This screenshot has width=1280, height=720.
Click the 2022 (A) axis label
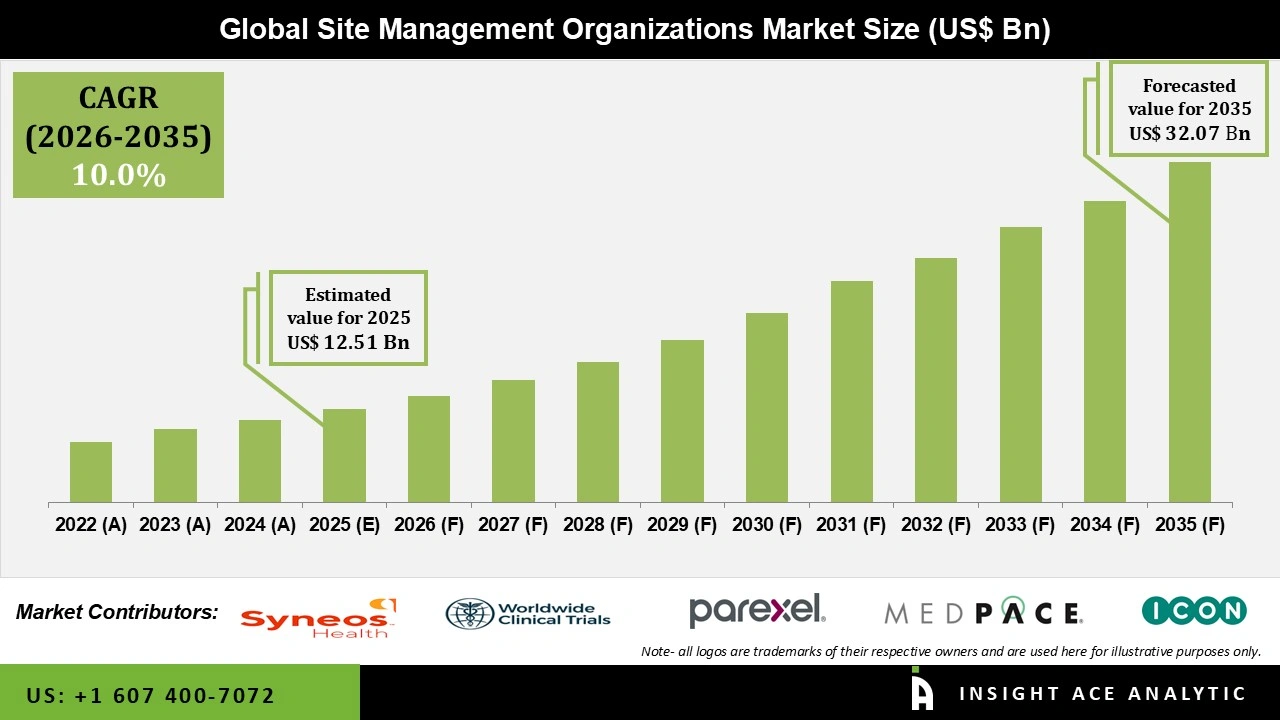pos(89,524)
